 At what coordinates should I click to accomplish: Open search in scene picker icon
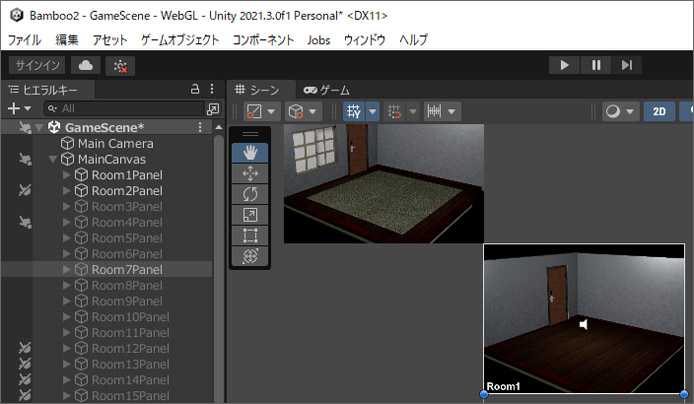213,109
